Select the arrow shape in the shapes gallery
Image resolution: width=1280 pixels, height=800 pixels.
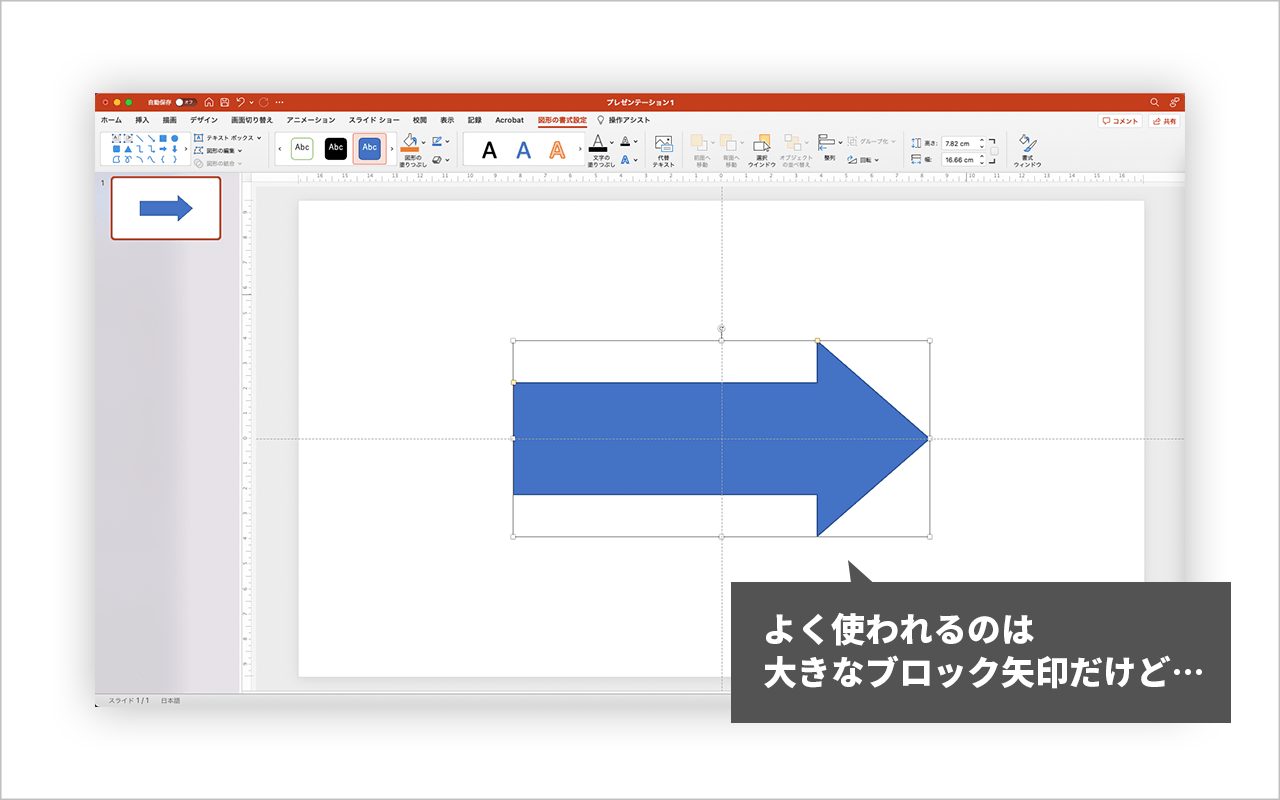[x=163, y=148]
